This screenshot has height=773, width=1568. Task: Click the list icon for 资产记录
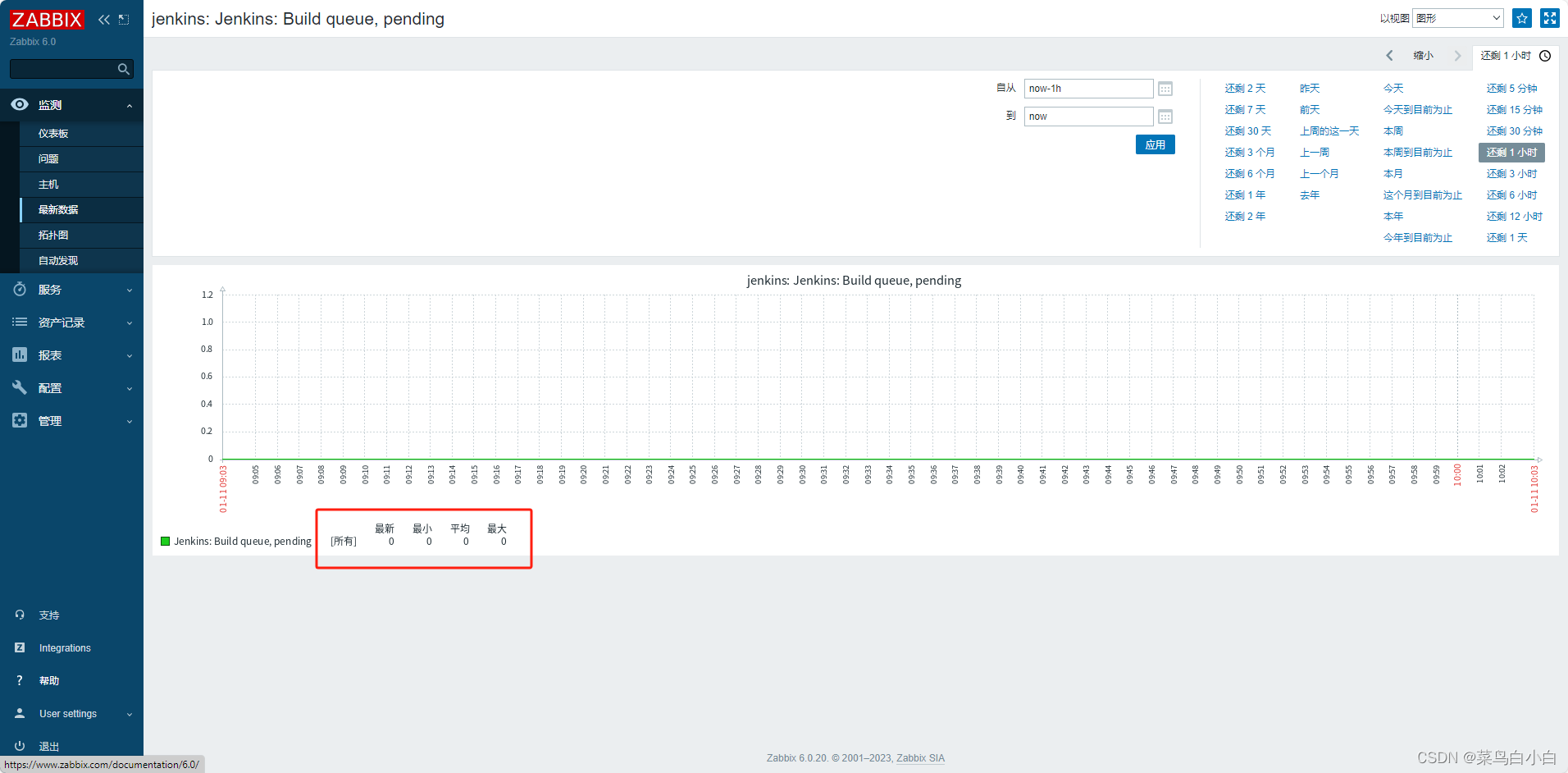[20, 322]
